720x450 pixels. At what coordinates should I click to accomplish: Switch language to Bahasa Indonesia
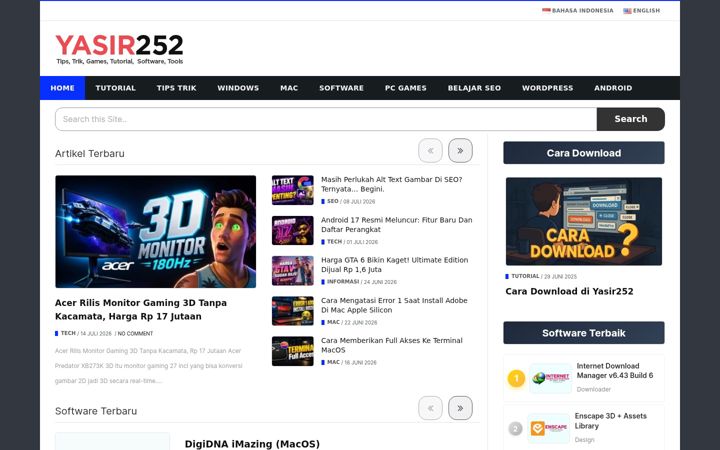tap(578, 11)
